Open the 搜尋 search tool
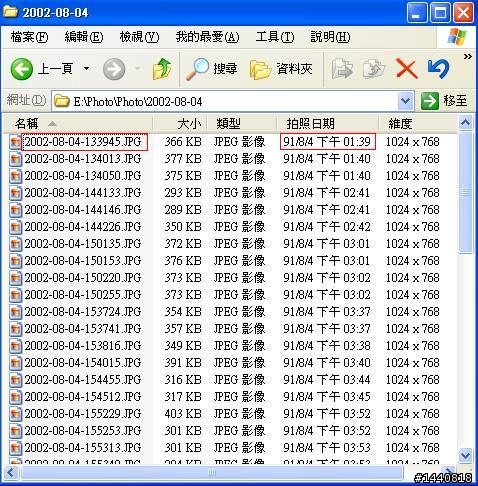Viewport: 478px width, 486px height. point(212,69)
